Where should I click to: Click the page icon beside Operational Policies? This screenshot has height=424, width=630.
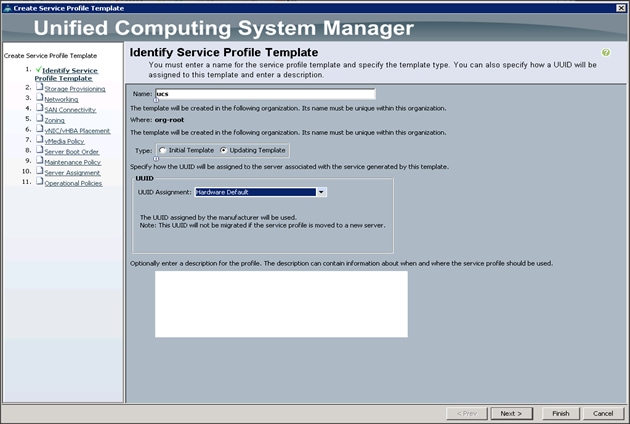(x=39, y=181)
